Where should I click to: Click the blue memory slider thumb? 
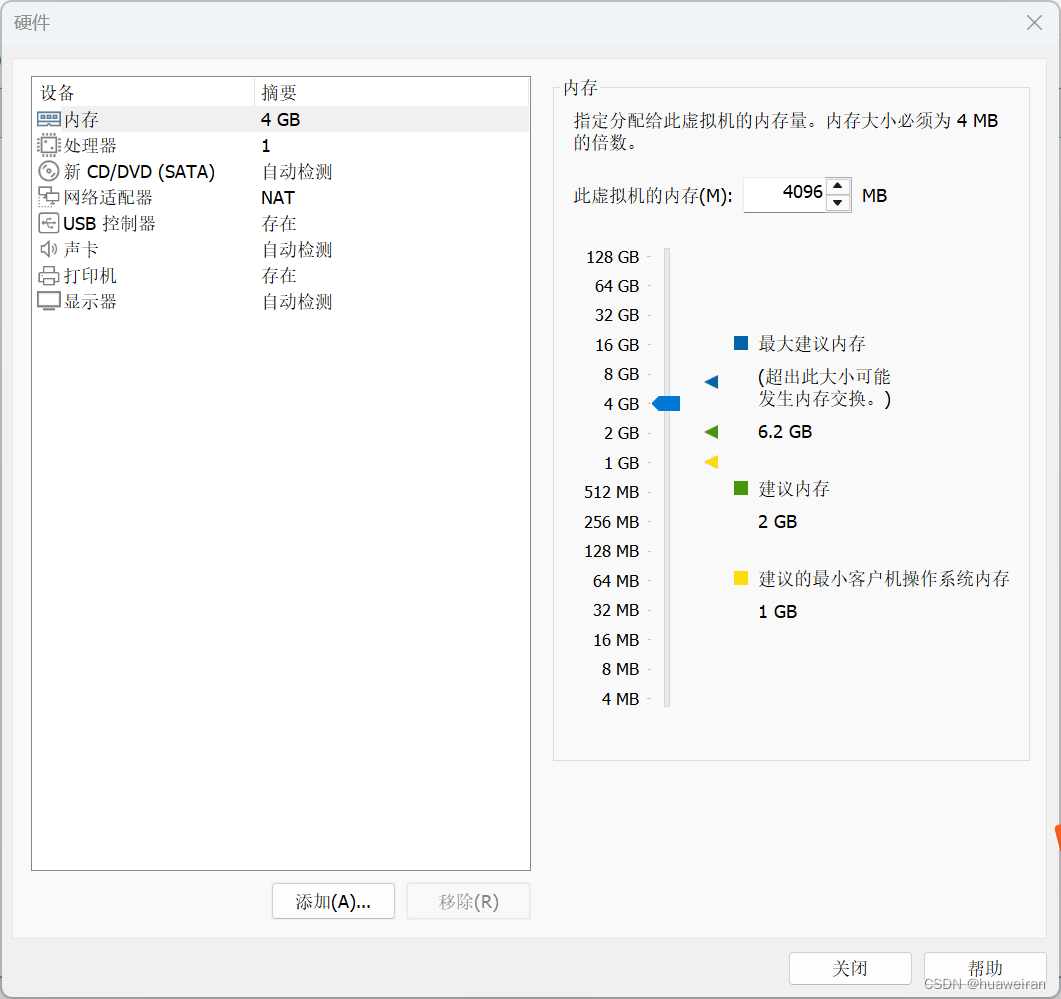pos(666,404)
